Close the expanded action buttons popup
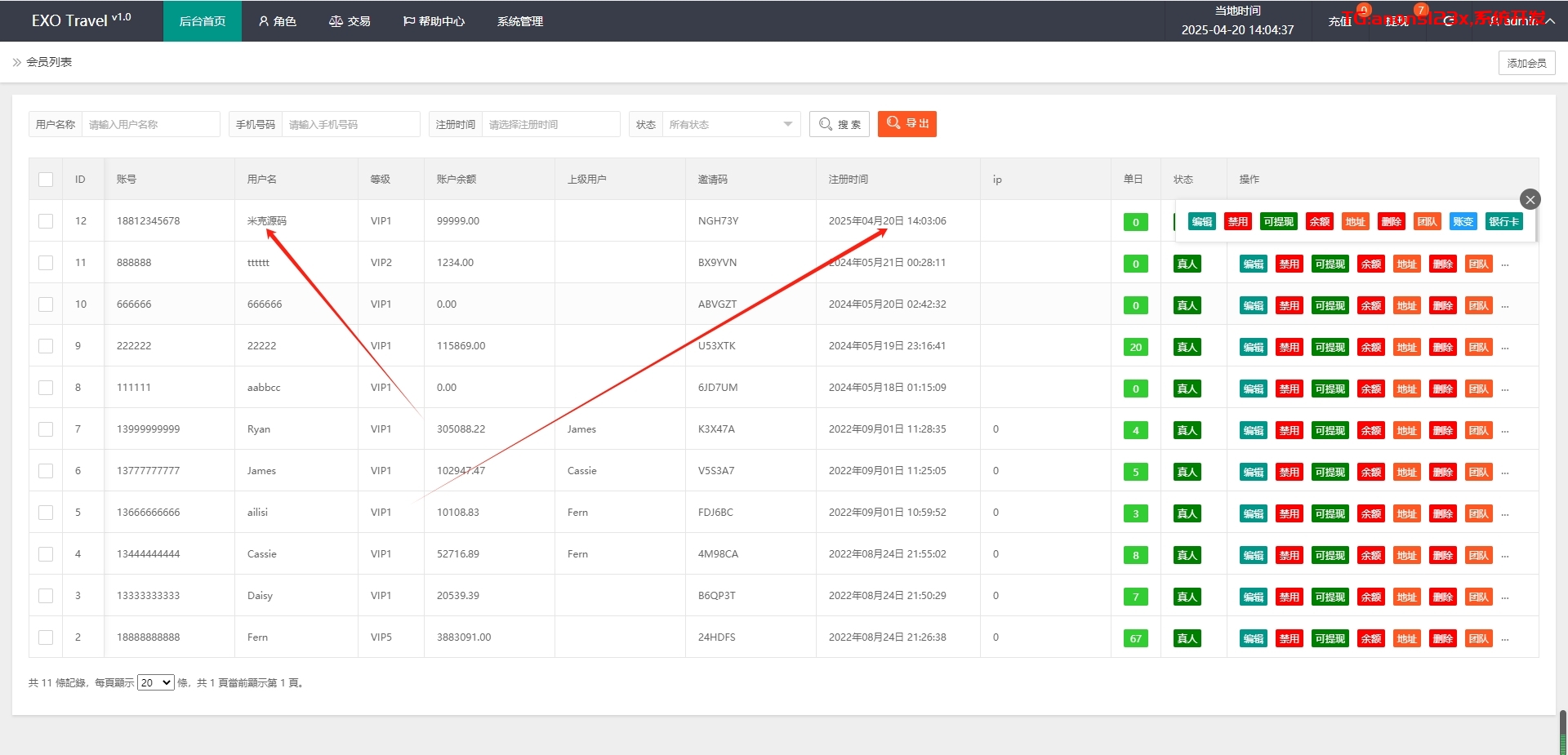 [1530, 199]
